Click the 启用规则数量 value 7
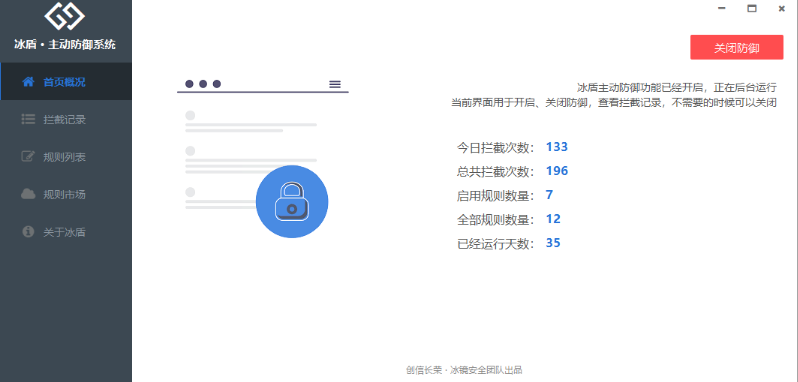Screen dimensions: 798x382 (x=549, y=195)
